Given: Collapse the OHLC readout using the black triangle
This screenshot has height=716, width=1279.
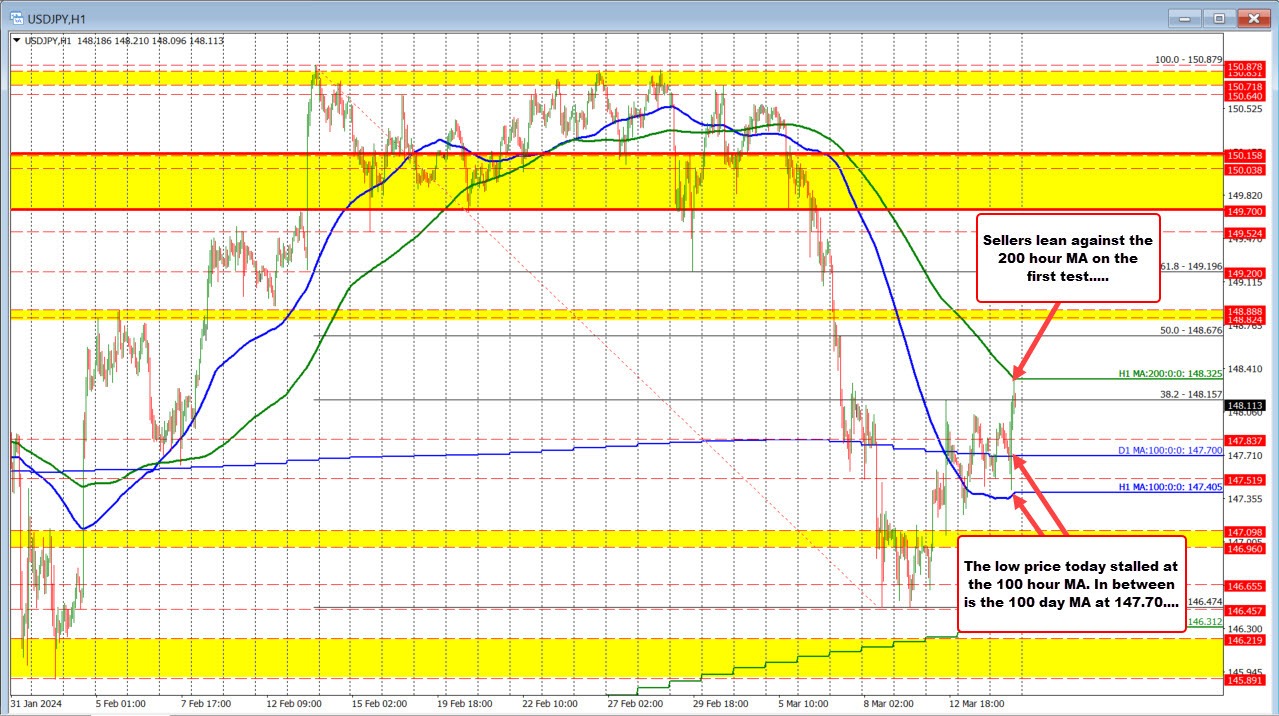Looking at the screenshot, I should click(x=17, y=41).
